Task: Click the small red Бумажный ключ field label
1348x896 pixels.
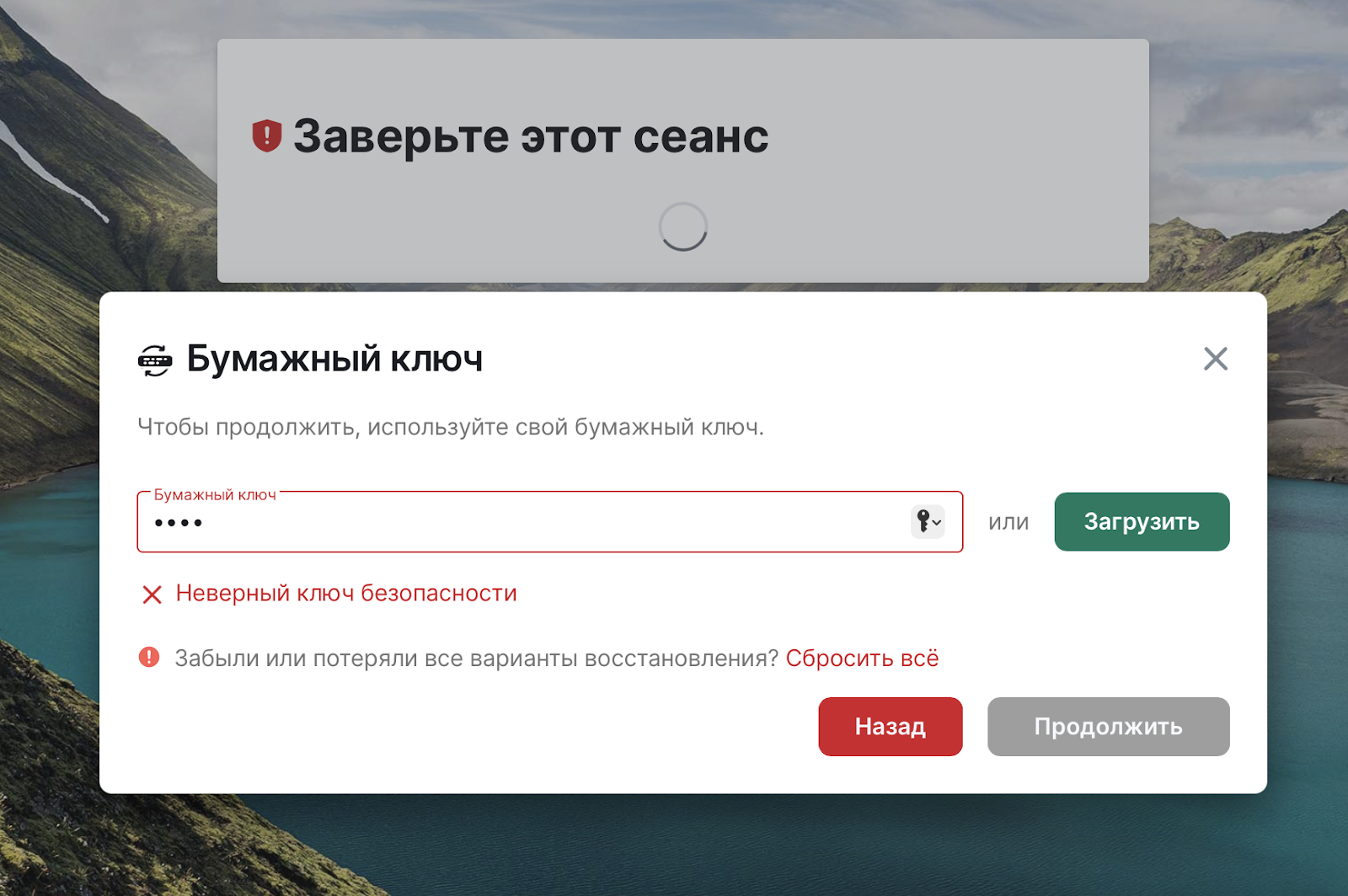Action: [215, 495]
